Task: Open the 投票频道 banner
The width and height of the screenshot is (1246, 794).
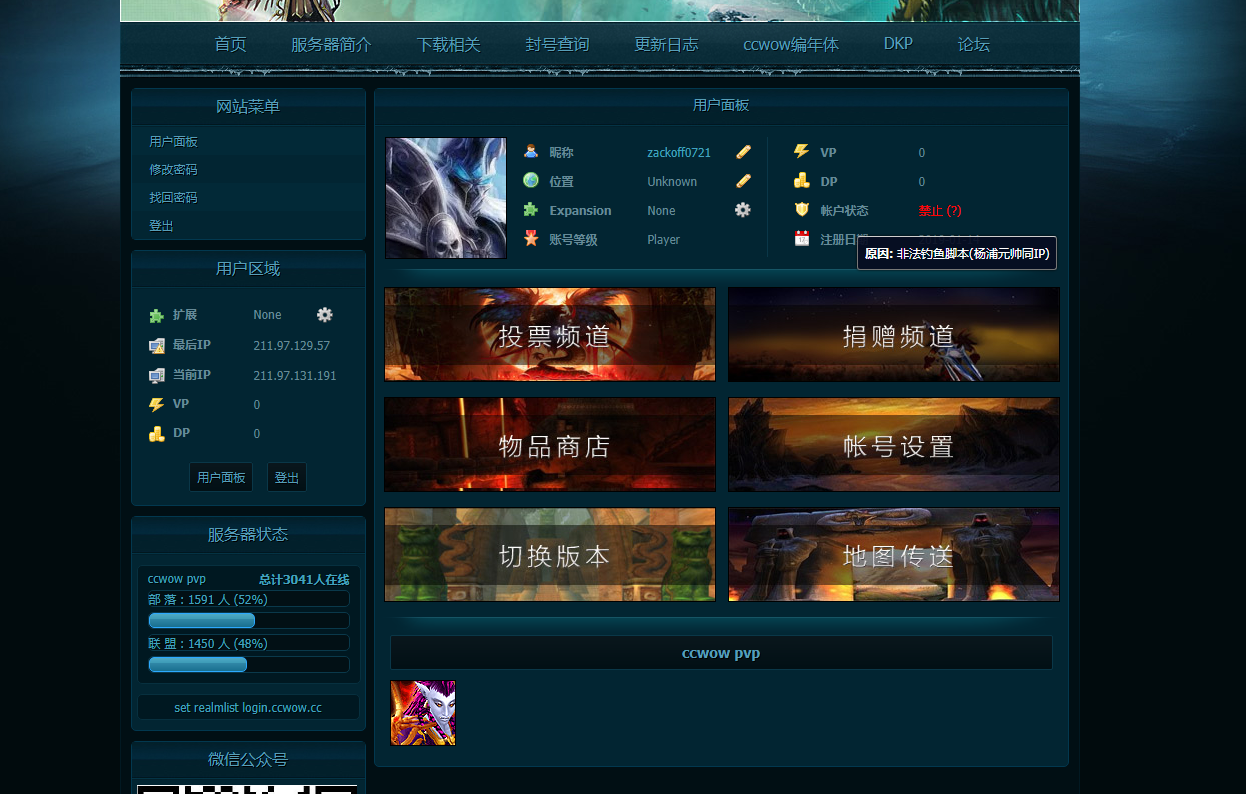Action: [549, 334]
